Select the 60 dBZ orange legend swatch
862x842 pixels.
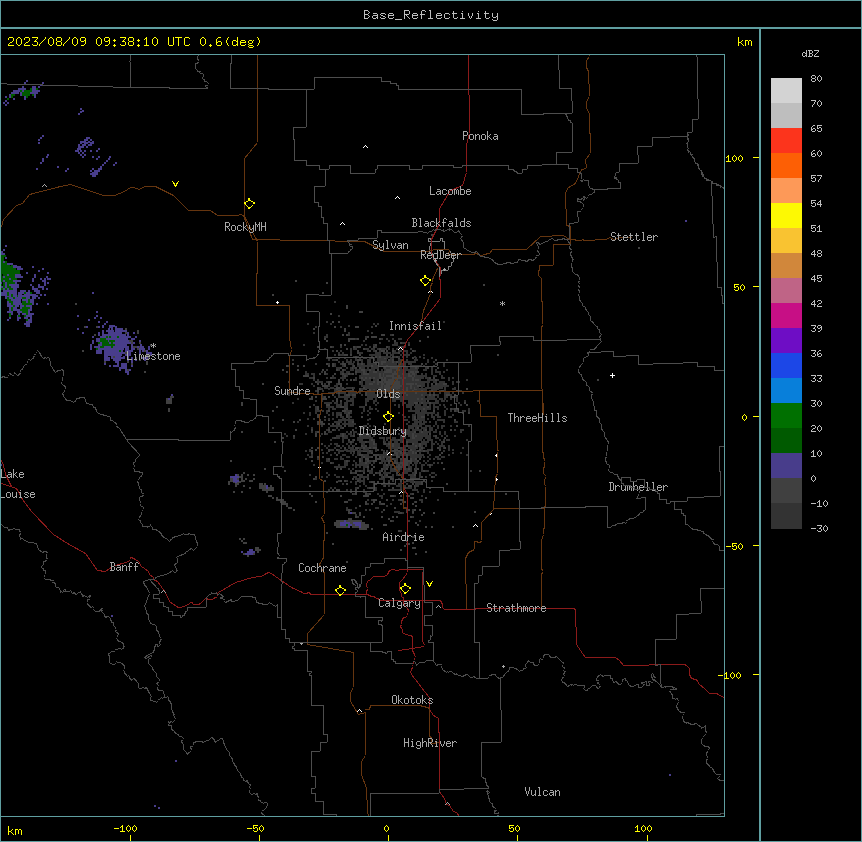[x=786, y=165]
